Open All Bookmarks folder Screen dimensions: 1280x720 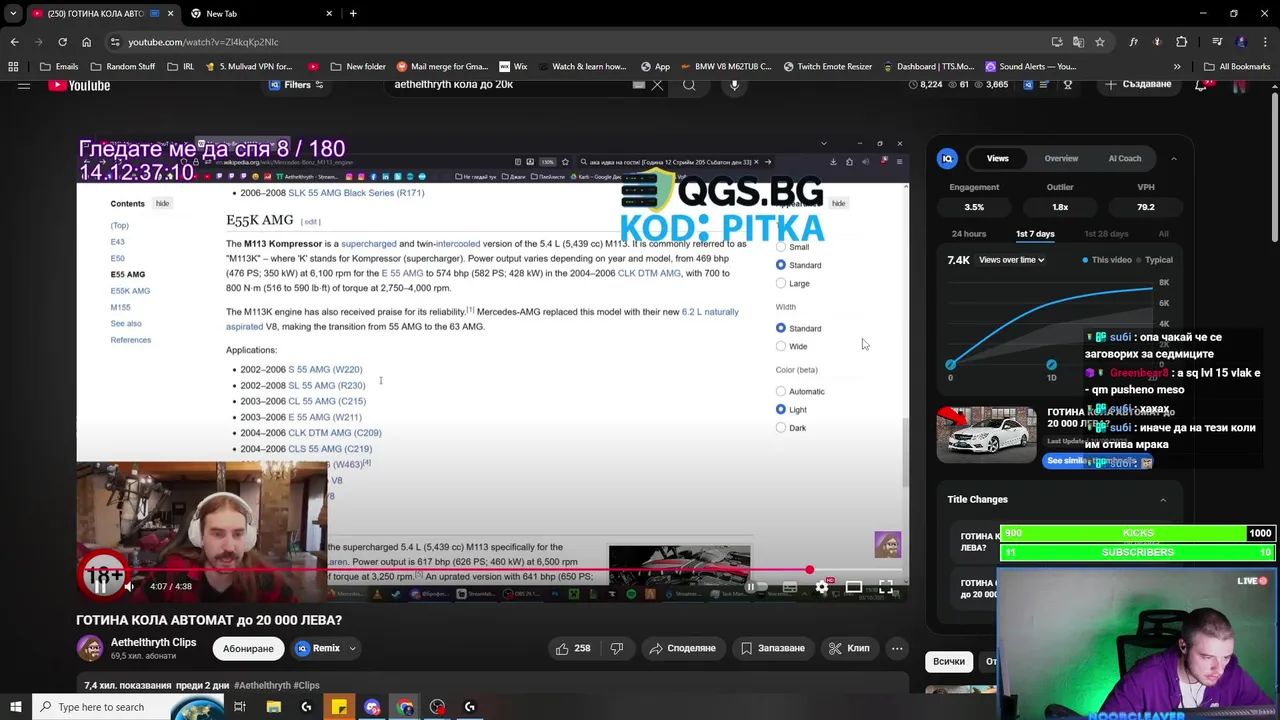1237,67
